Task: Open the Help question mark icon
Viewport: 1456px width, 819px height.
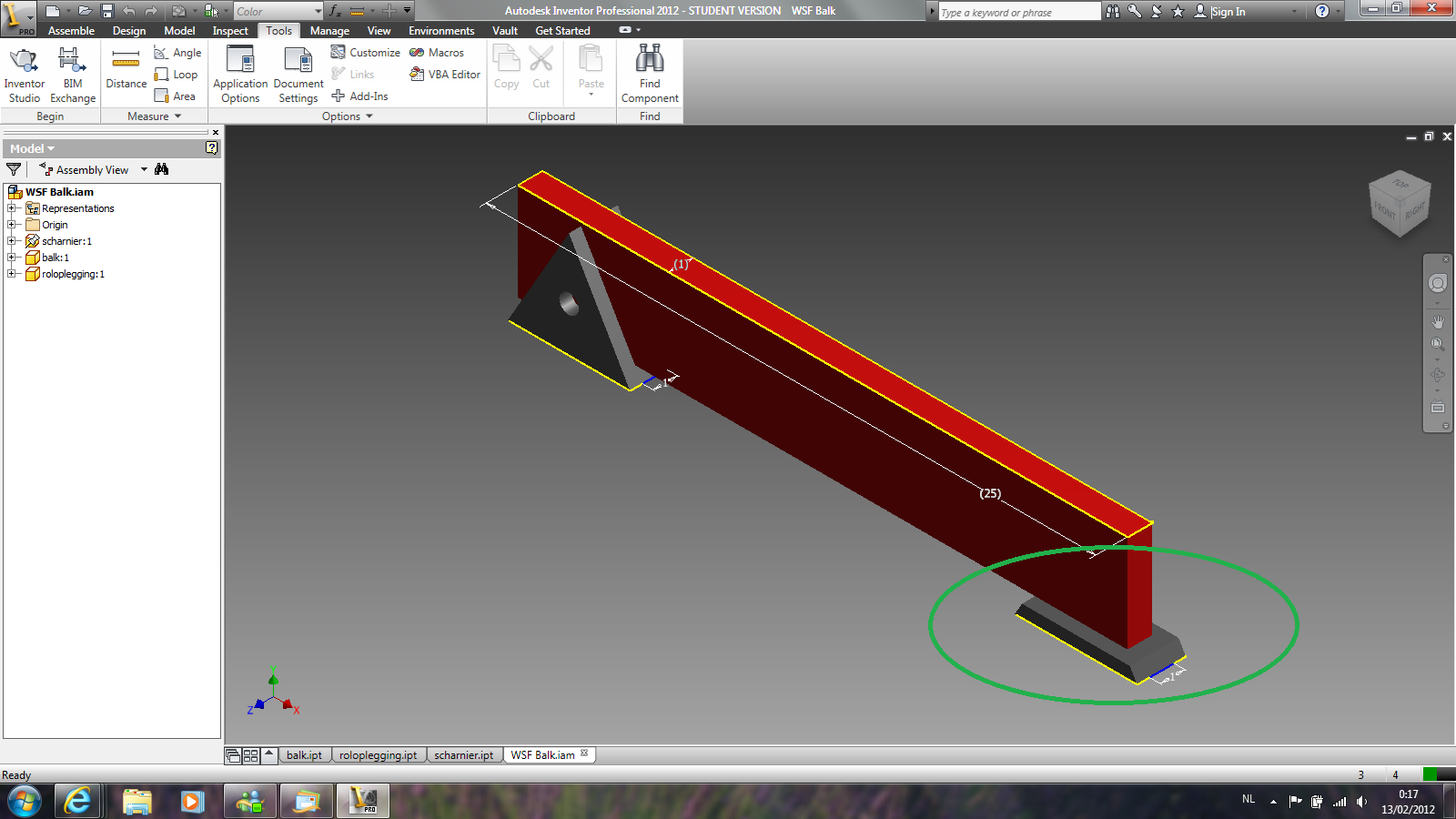Action: point(1322,11)
